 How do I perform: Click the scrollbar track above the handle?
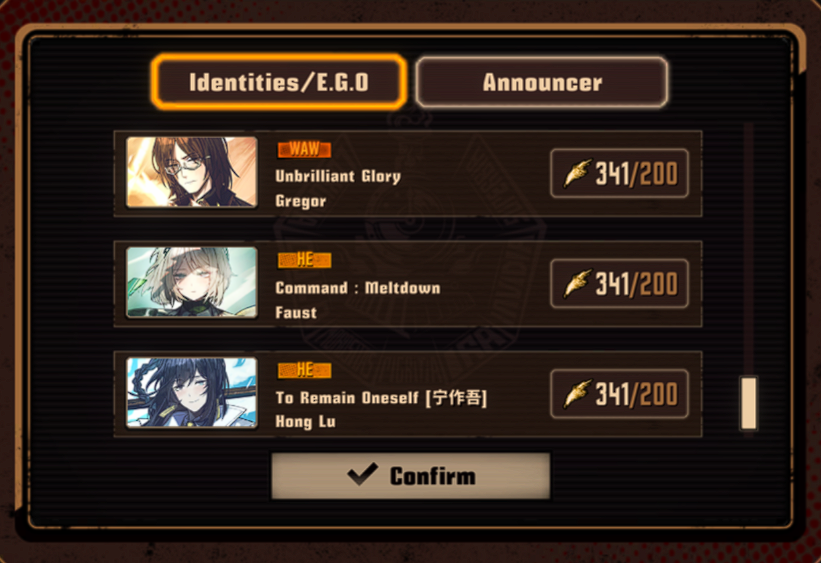[x=749, y=249]
